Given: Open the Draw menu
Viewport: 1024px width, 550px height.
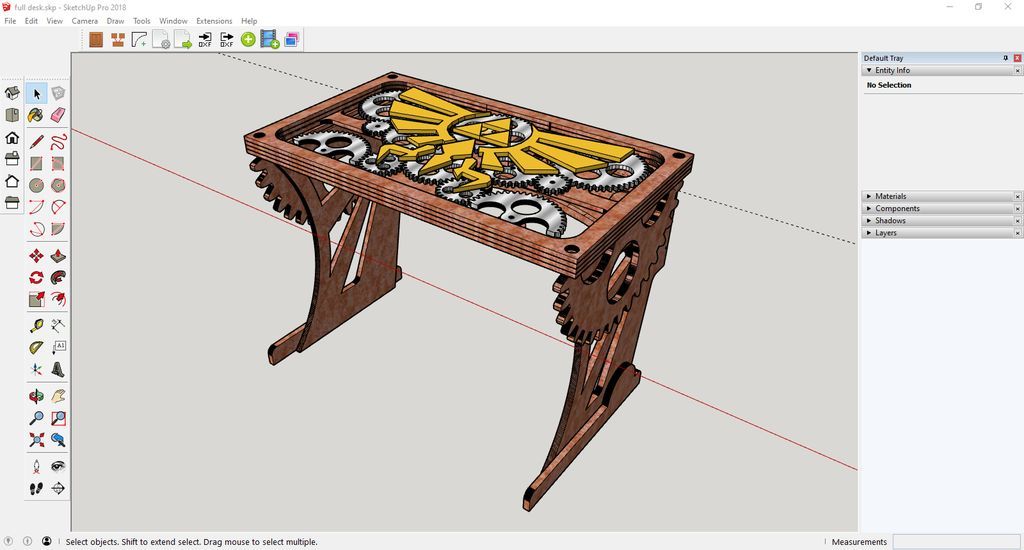Looking at the screenshot, I should click(x=116, y=21).
